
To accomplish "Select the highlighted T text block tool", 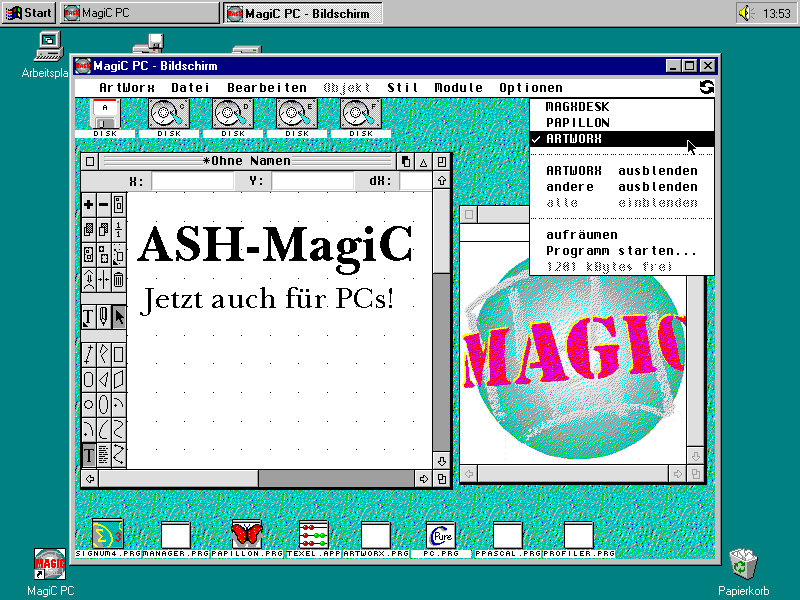I will tap(88, 455).
